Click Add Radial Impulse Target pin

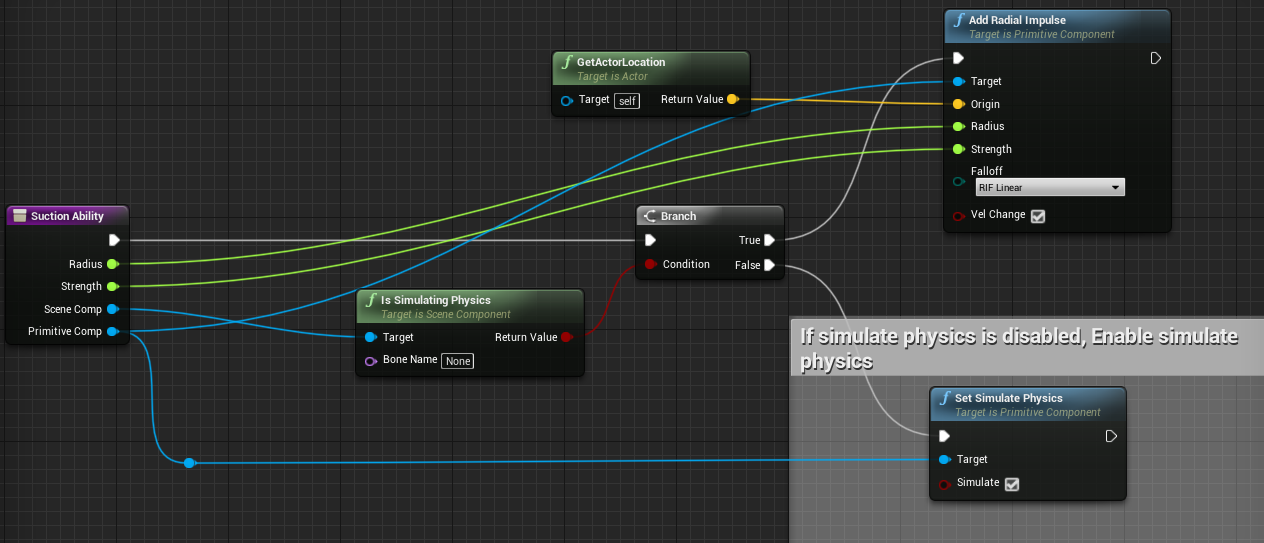point(958,81)
